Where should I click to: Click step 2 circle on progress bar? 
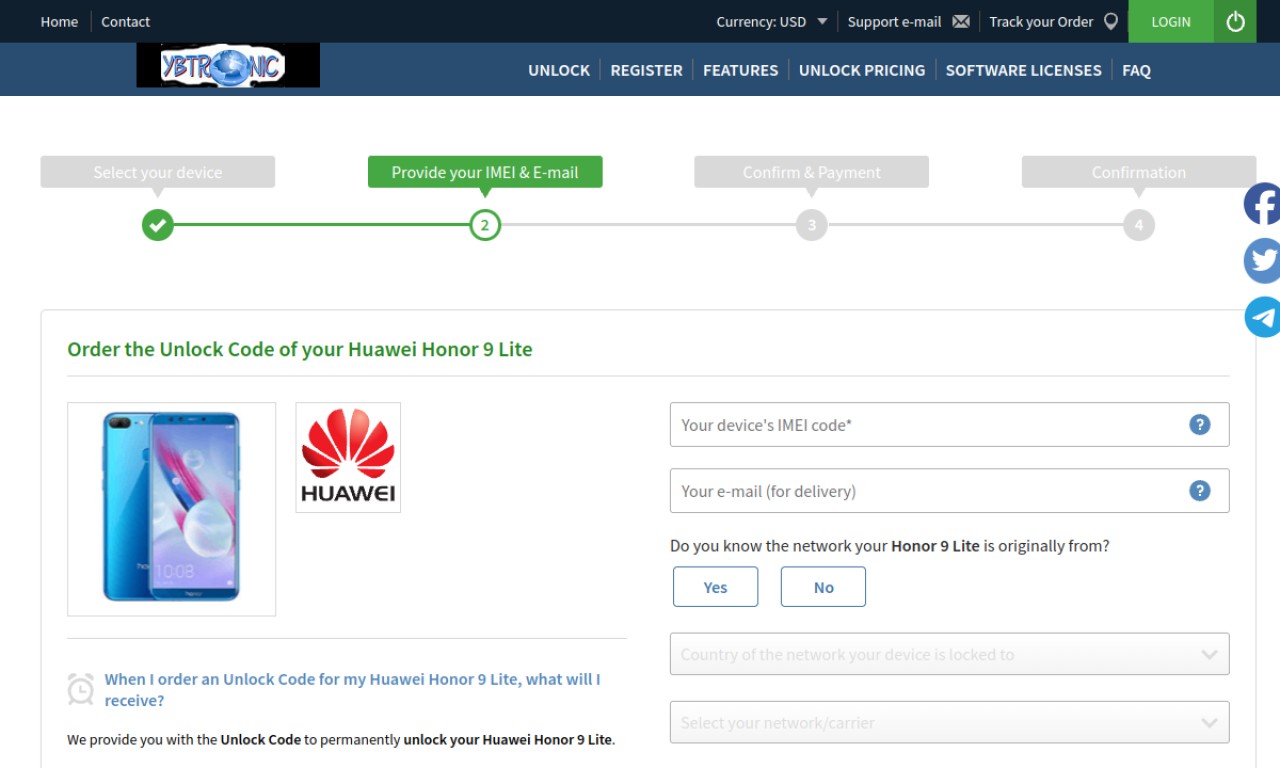tap(485, 225)
